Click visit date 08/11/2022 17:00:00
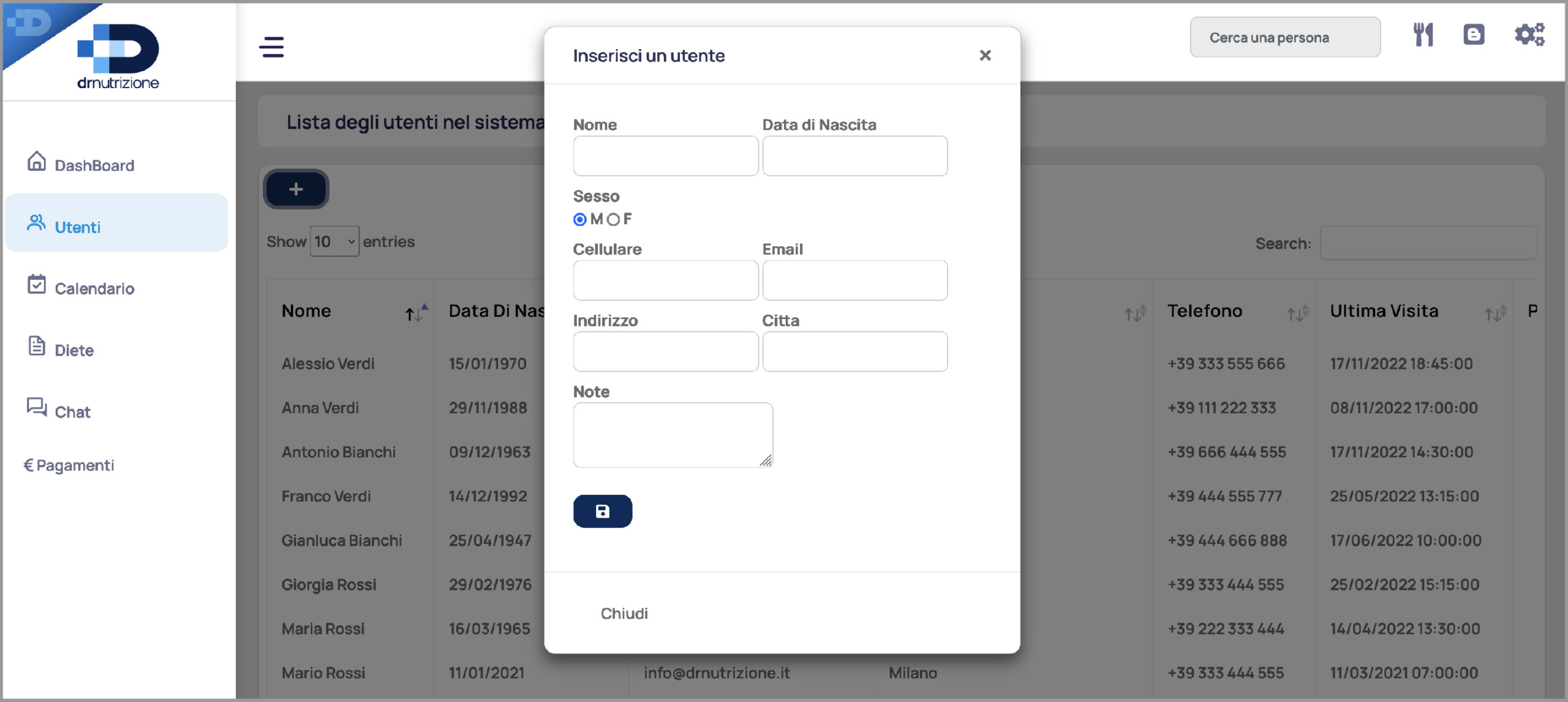This screenshot has height=702, width=1568. pos(1404,408)
